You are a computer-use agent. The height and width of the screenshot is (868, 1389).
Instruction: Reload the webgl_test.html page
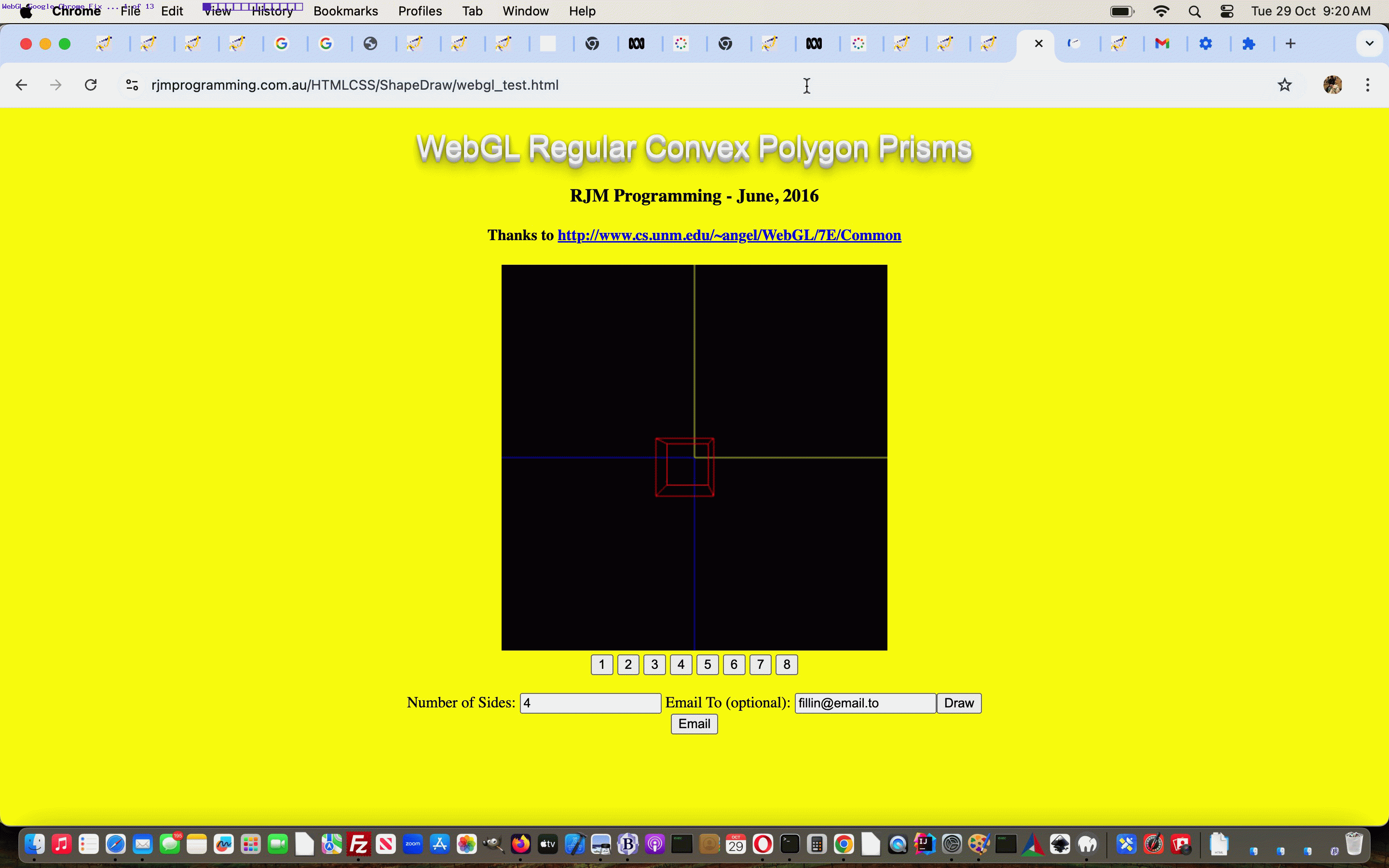coord(91,85)
